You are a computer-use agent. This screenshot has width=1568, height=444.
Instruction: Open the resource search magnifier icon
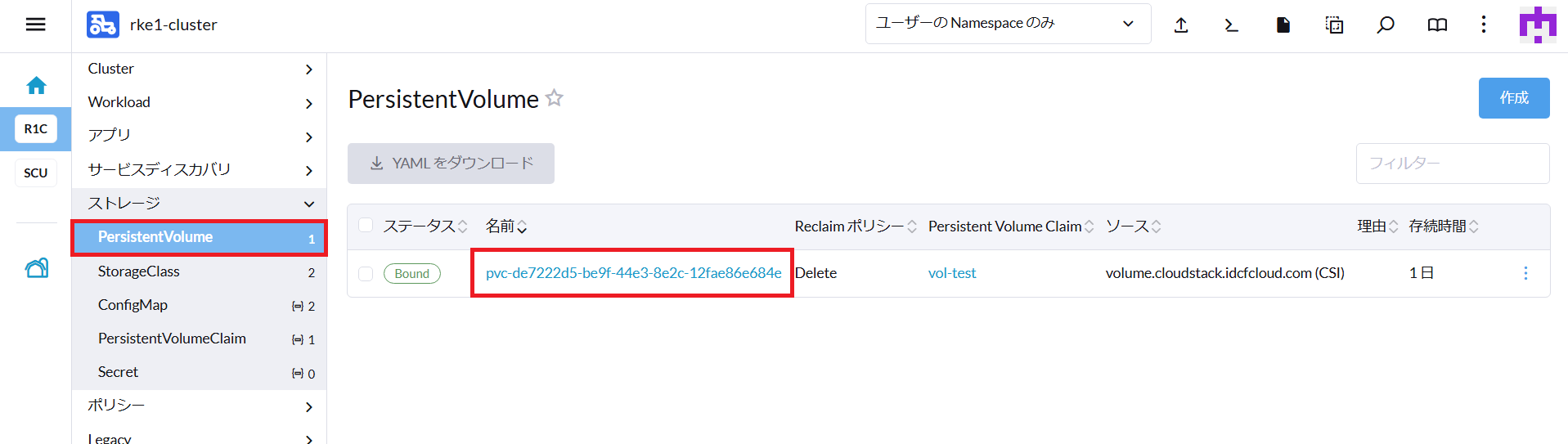click(1386, 25)
